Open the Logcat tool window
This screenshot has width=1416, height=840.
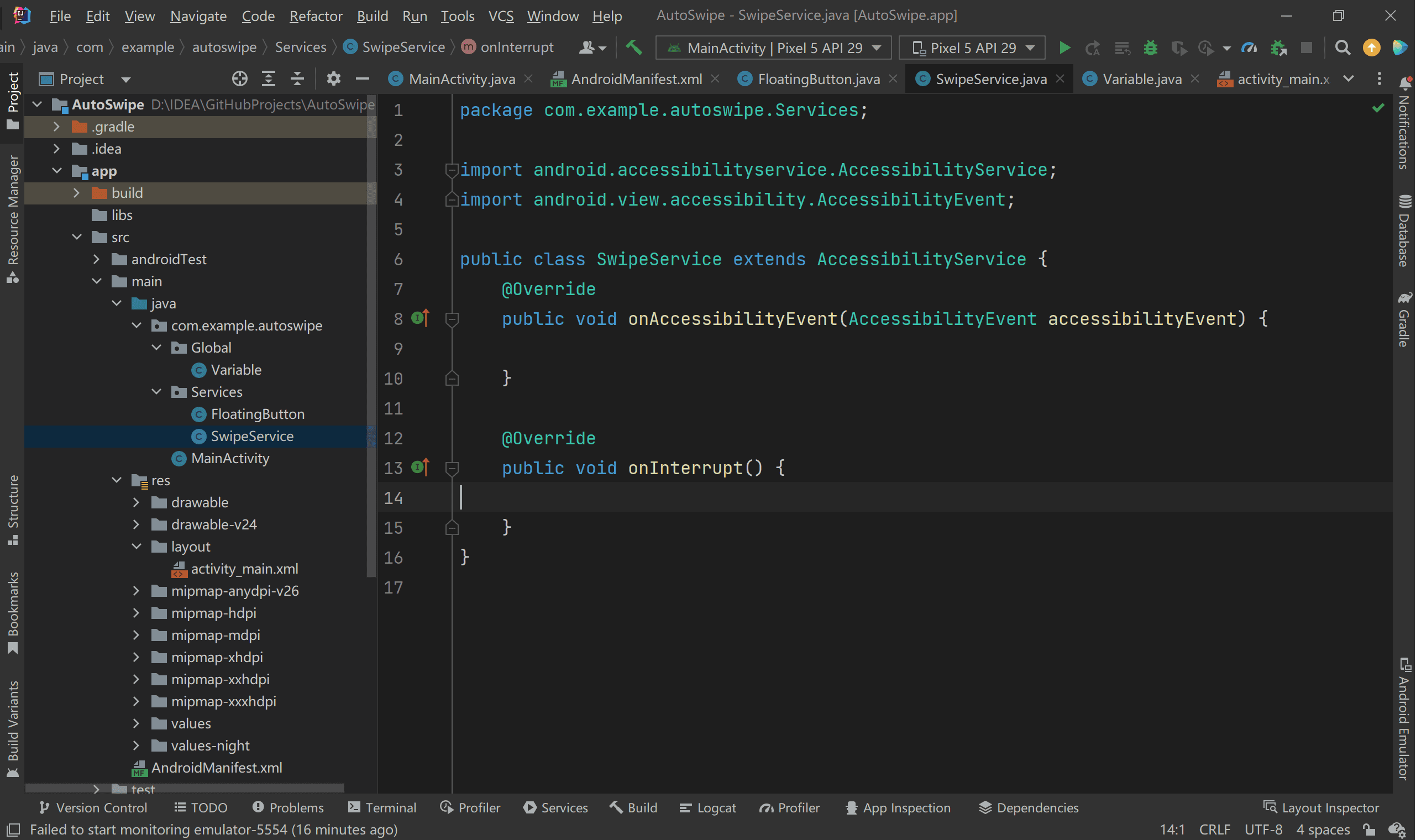[708, 808]
